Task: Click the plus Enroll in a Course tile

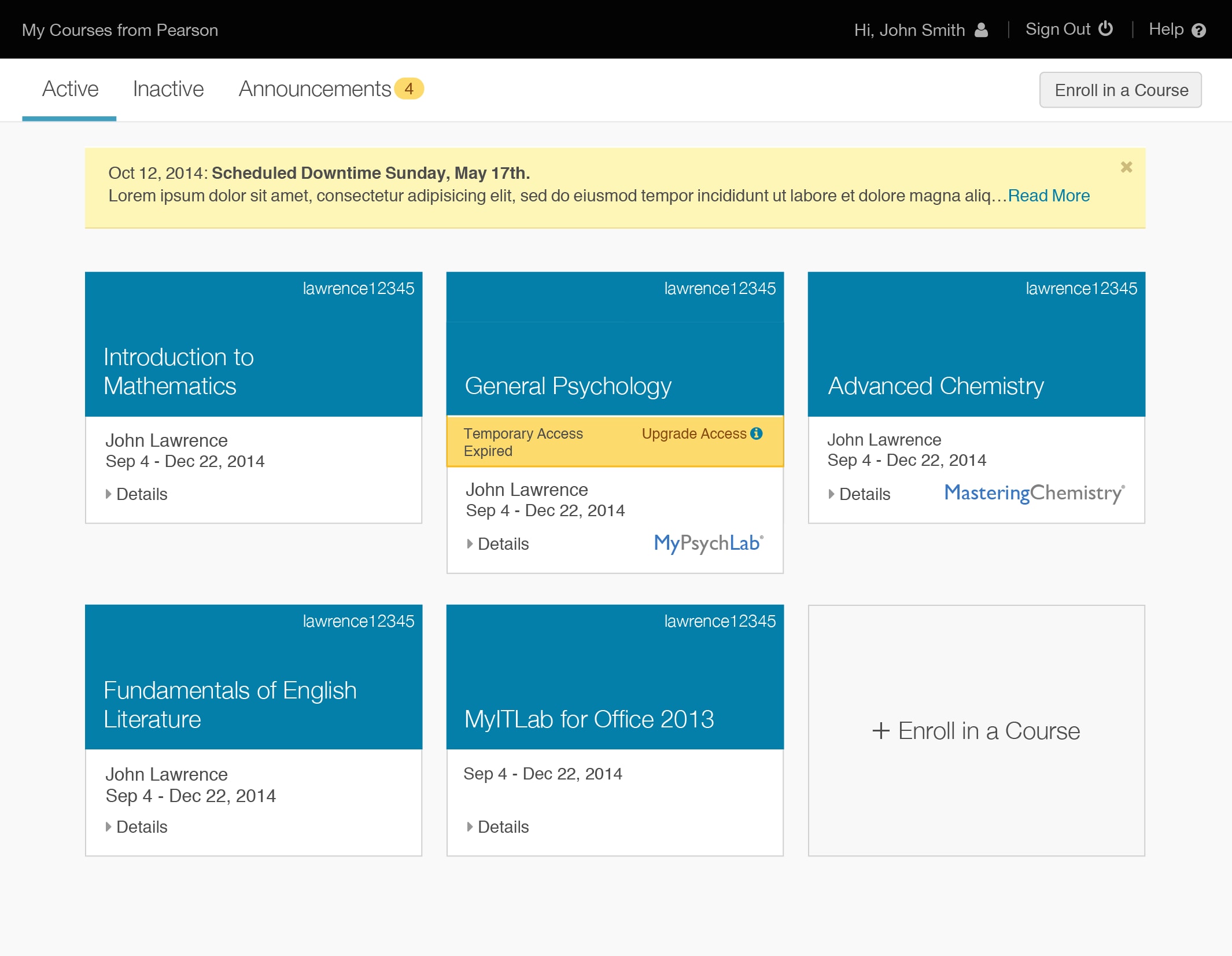Action: tap(977, 729)
